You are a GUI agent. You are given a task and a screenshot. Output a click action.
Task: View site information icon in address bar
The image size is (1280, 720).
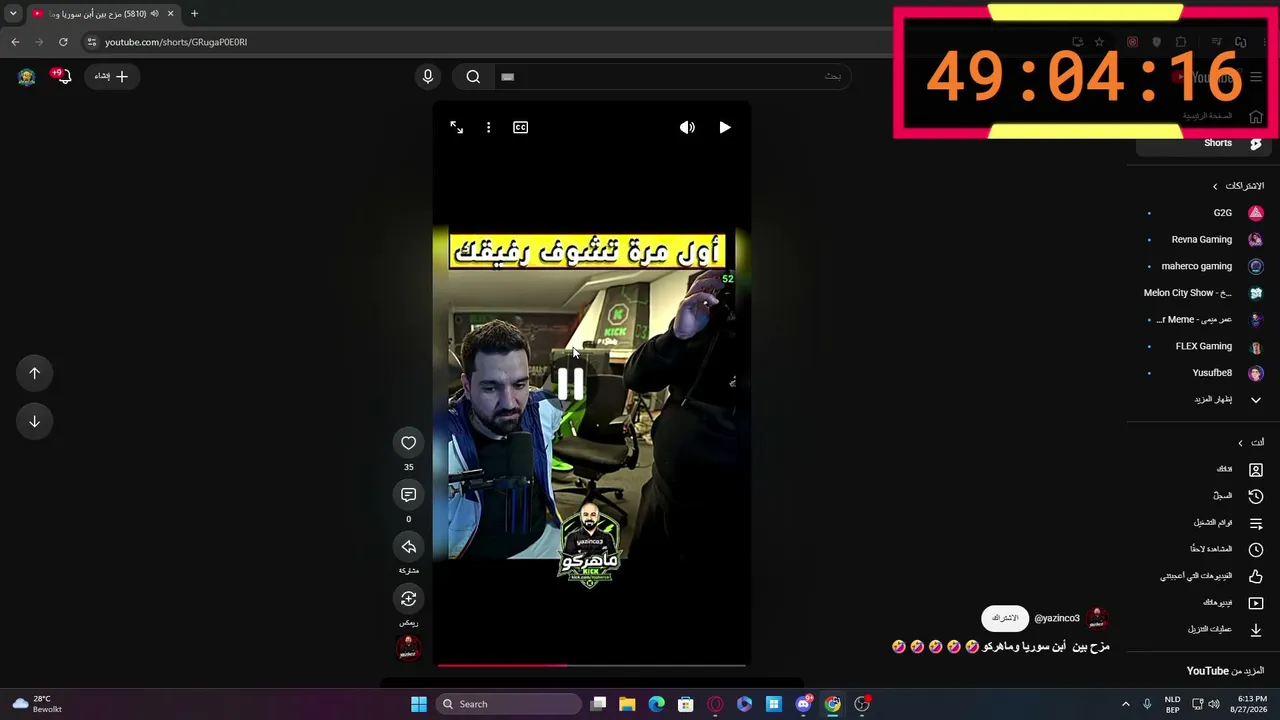pyautogui.click(x=91, y=42)
